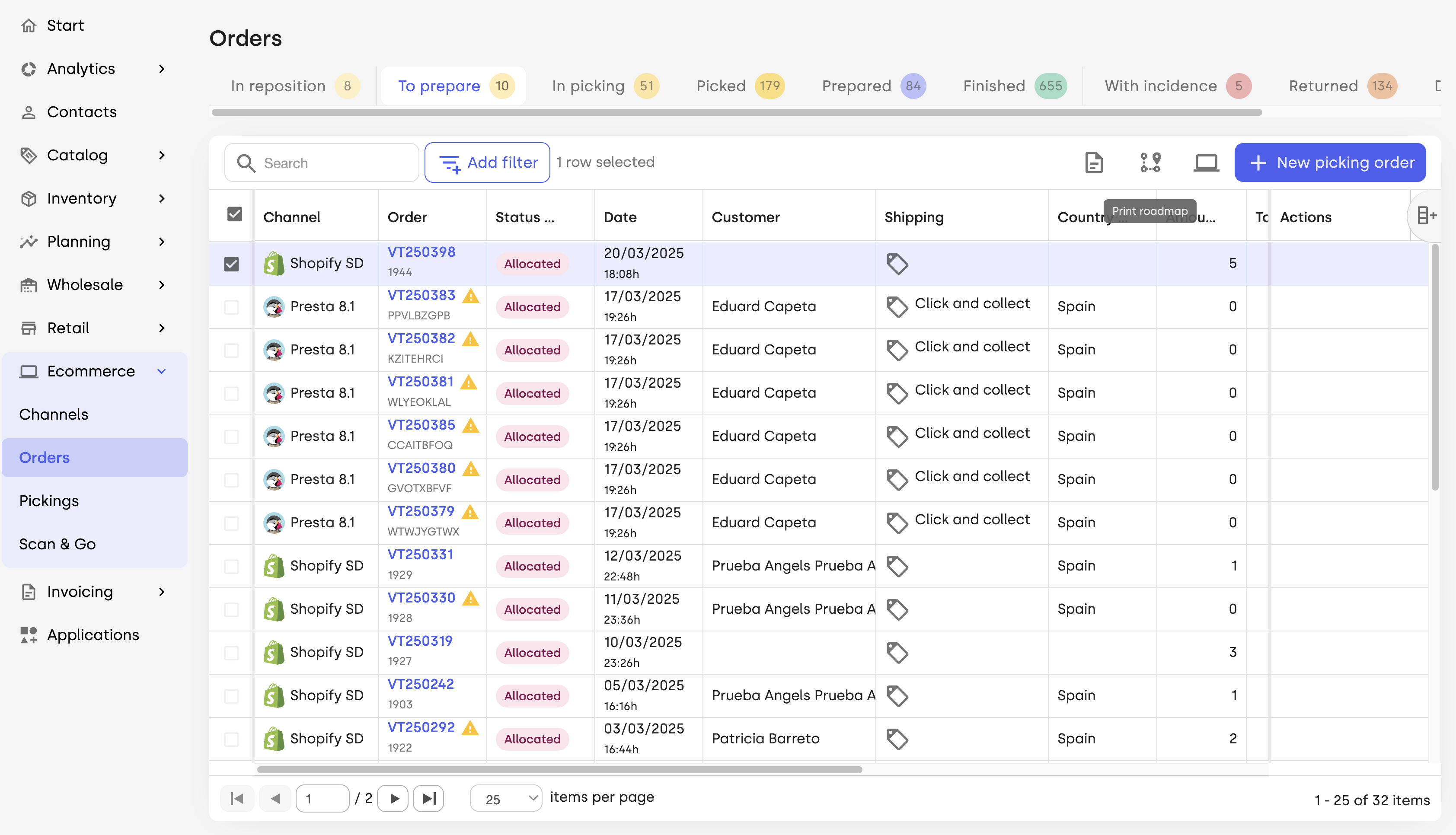Switch to the Finished tab
1456x835 pixels.
1015,86
